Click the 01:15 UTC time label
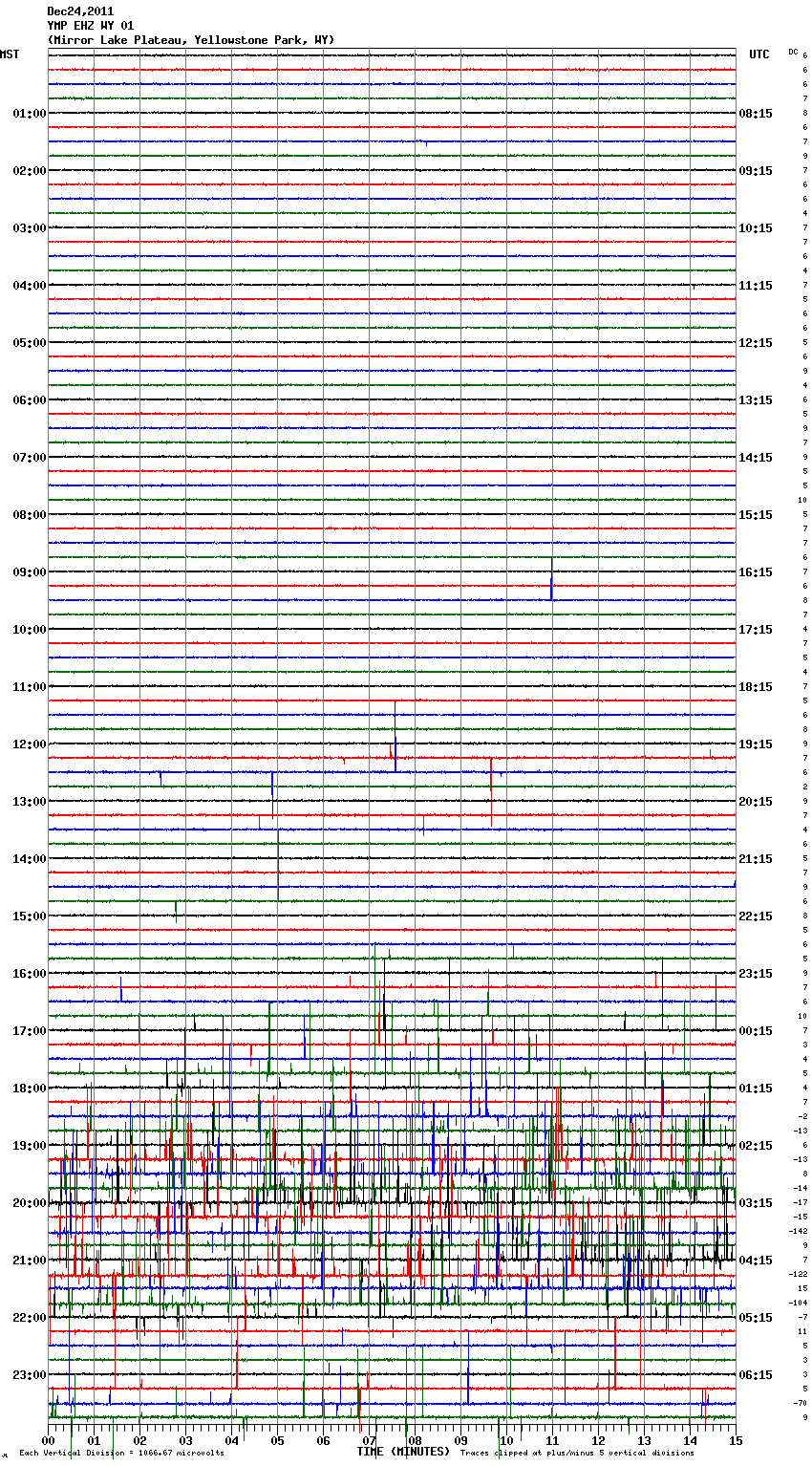Image resolution: width=812 pixels, height=1466 pixels. 756,1089
